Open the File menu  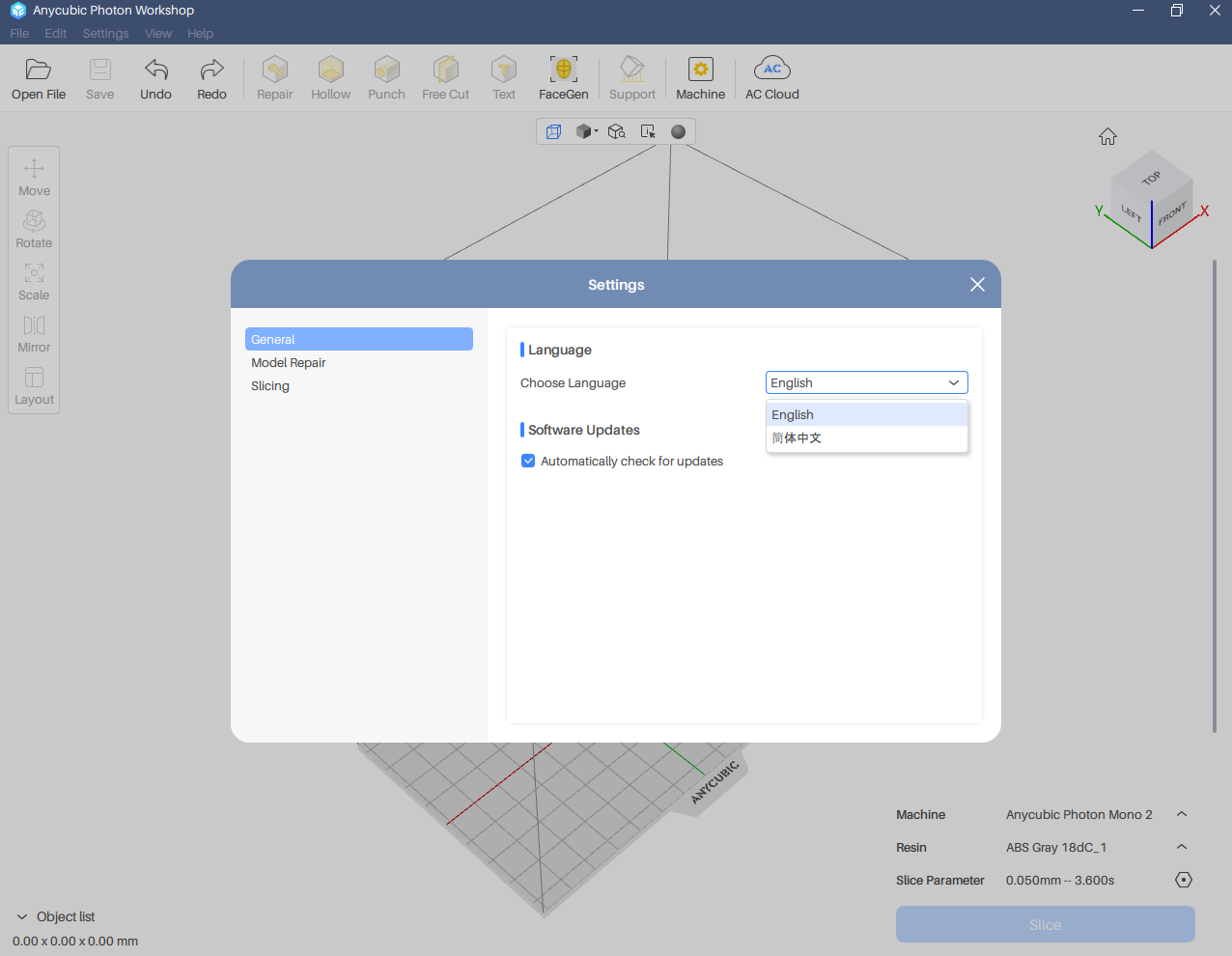(19, 33)
